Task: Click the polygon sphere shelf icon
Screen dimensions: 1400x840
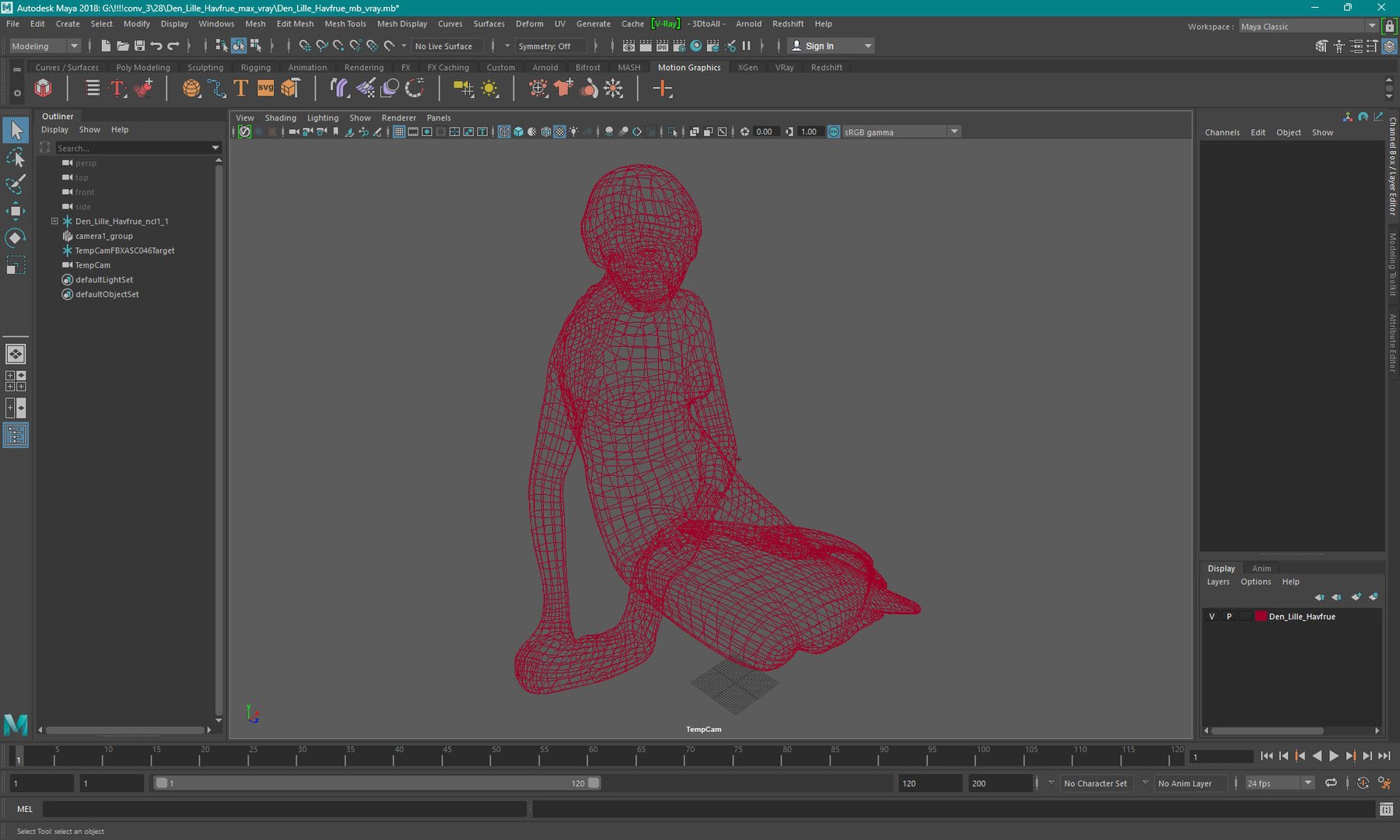Action: 191,88
